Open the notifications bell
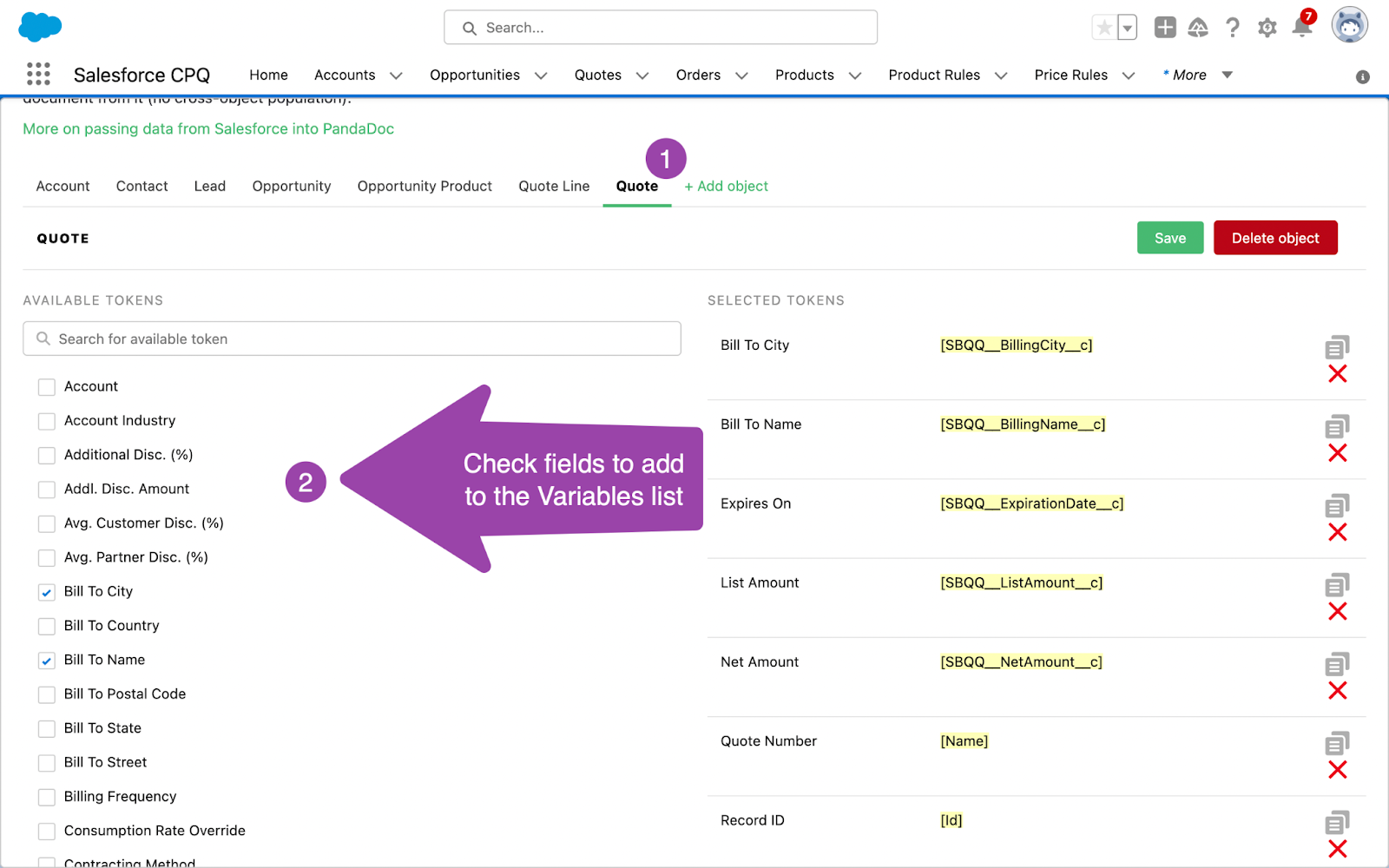Image resolution: width=1389 pixels, height=868 pixels. click(1302, 26)
